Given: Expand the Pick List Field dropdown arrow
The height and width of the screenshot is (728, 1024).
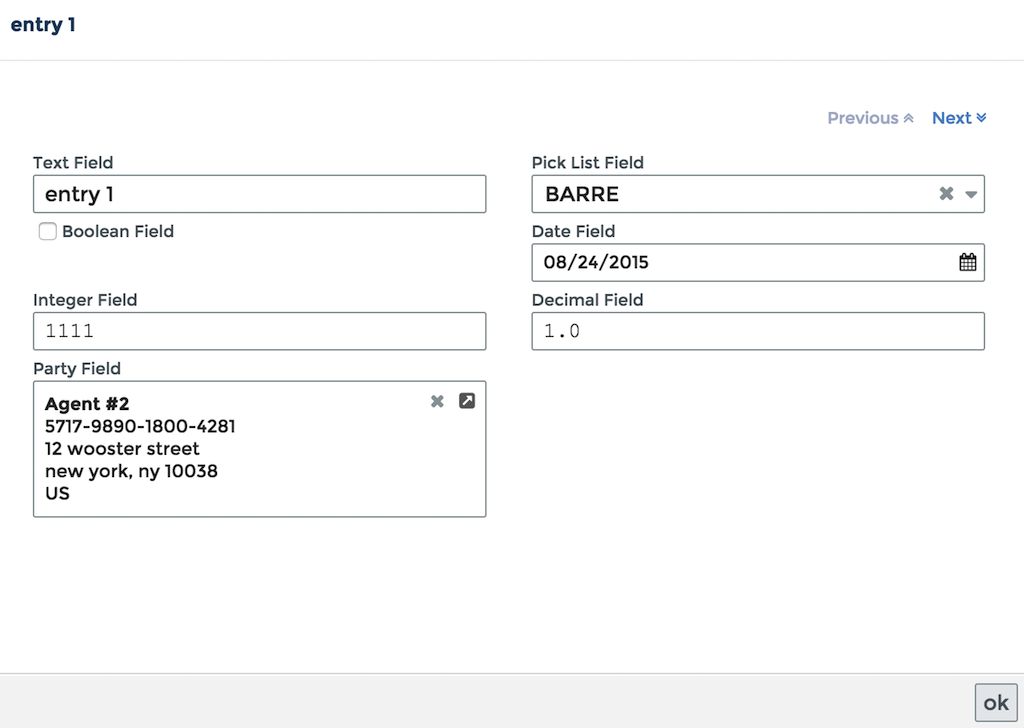Looking at the screenshot, I should (x=971, y=194).
